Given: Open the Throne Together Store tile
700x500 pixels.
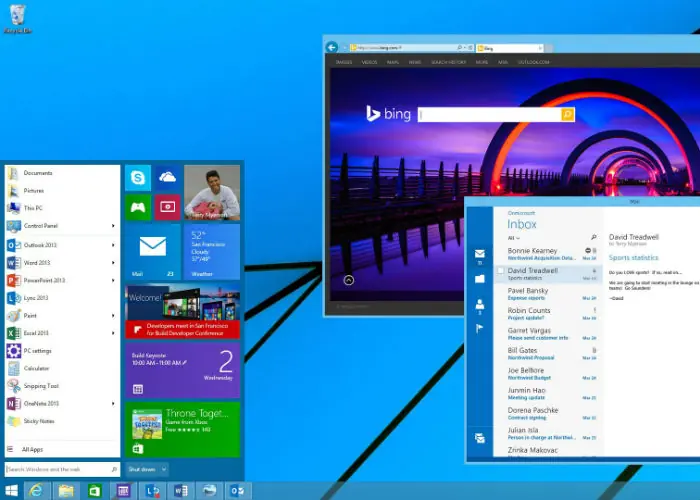Looking at the screenshot, I should click(x=183, y=429).
